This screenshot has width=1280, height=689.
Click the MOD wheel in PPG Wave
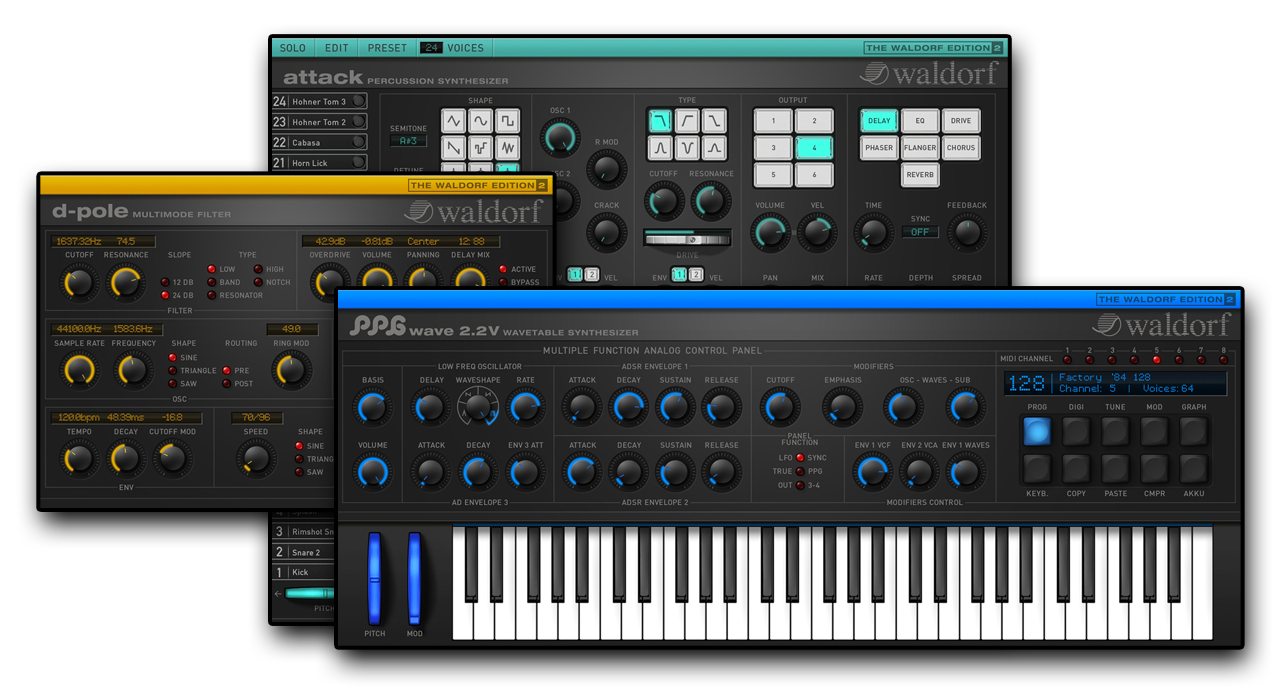click(414, 578)
